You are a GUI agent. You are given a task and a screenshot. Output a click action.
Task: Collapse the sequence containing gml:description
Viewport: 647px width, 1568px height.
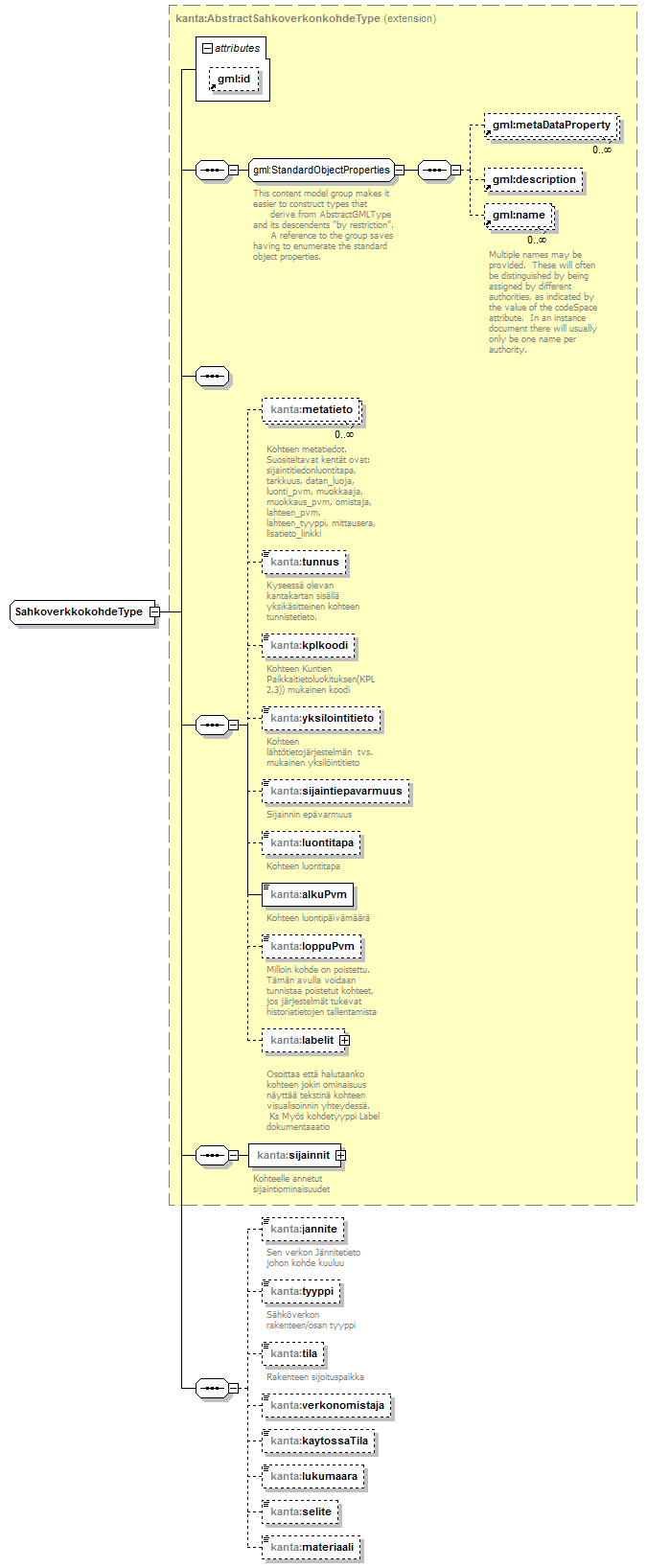point(456,171)
